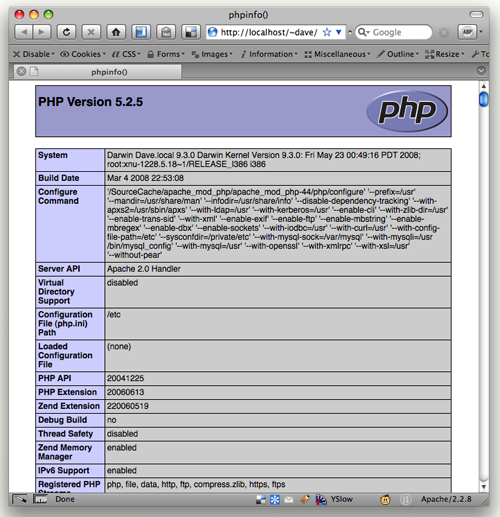Screen dimensions: 500x517
Task: Click the scroll up arrow of the scrollbar
Action: tap(484, 86)
